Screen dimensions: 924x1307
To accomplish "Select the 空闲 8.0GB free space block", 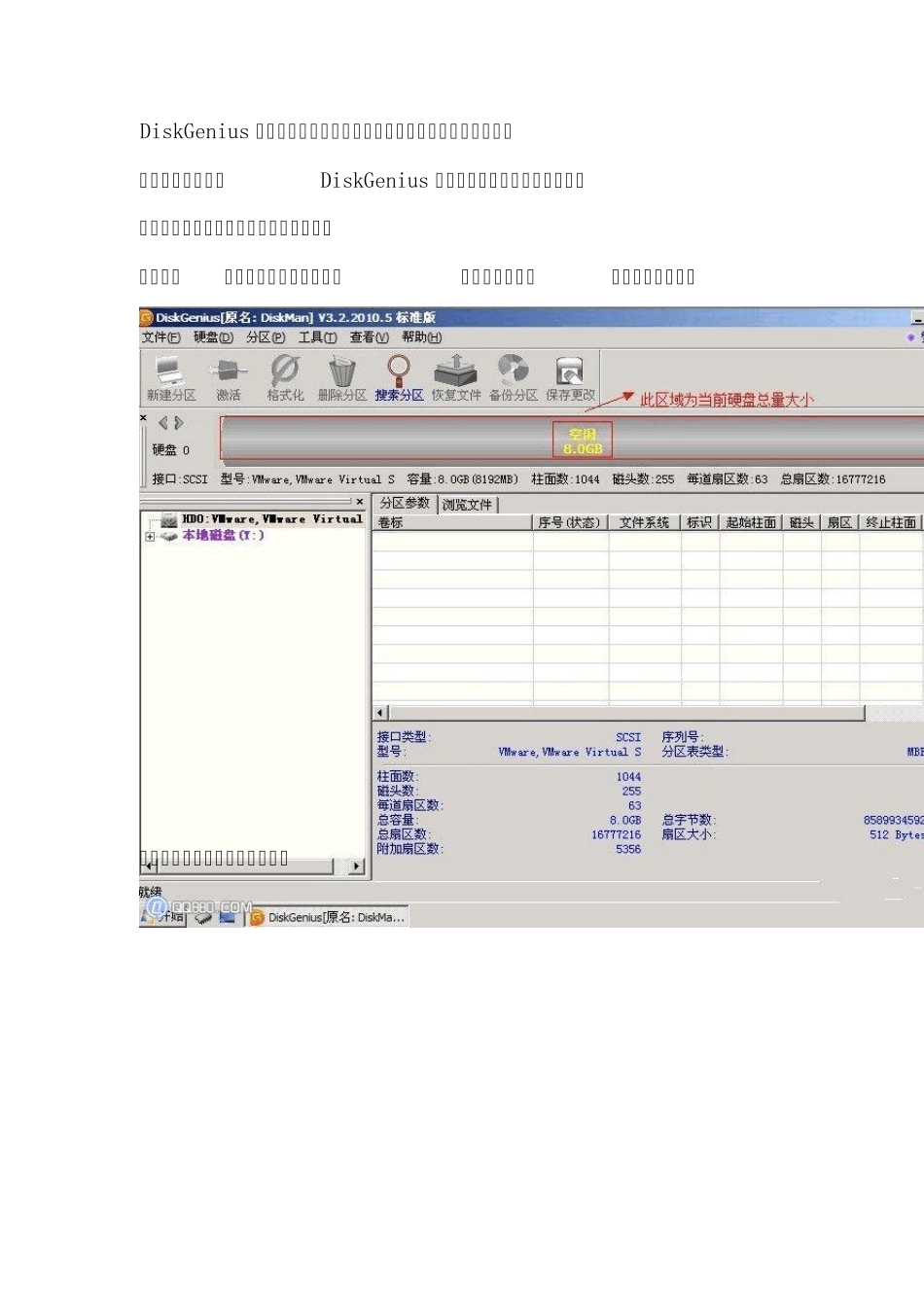I will coord(583,442).
